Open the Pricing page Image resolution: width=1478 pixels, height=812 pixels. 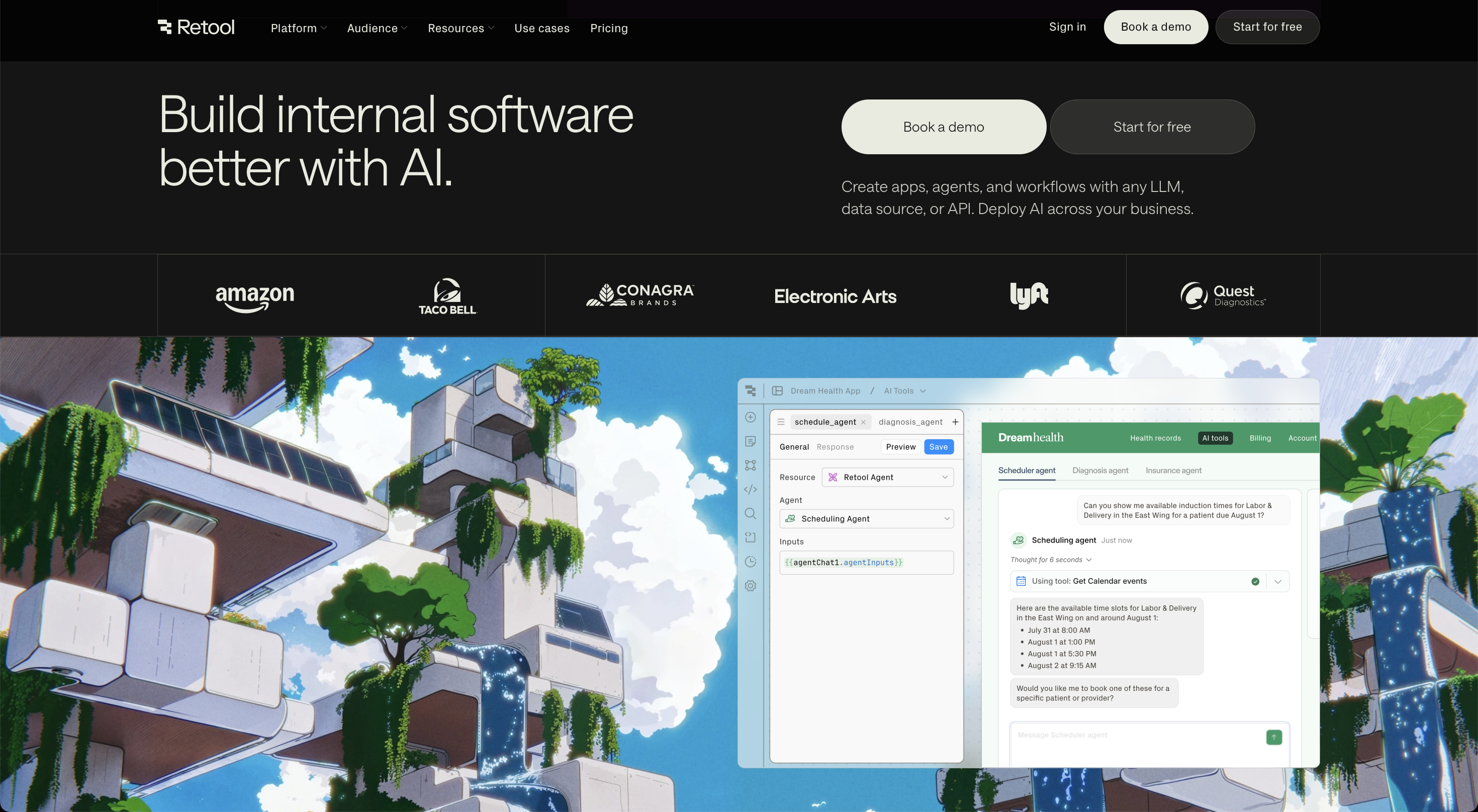click(609, 28)
